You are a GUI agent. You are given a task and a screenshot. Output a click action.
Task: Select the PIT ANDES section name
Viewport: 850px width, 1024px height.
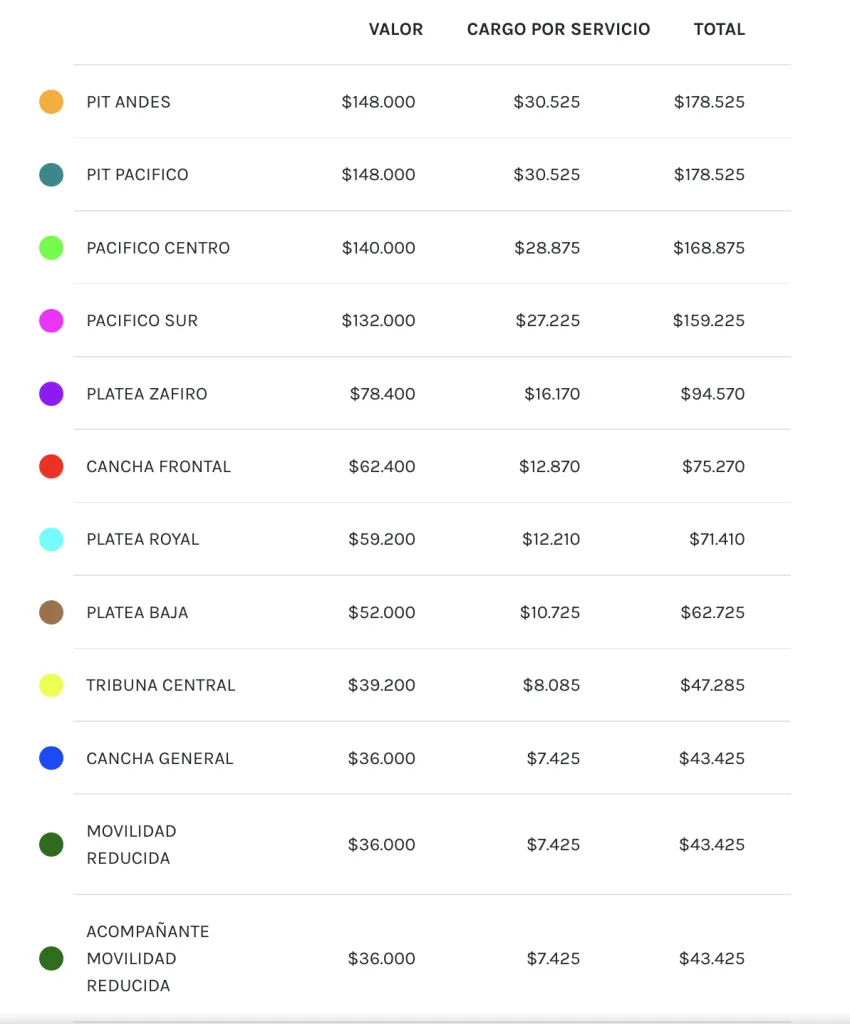[128, 102]
